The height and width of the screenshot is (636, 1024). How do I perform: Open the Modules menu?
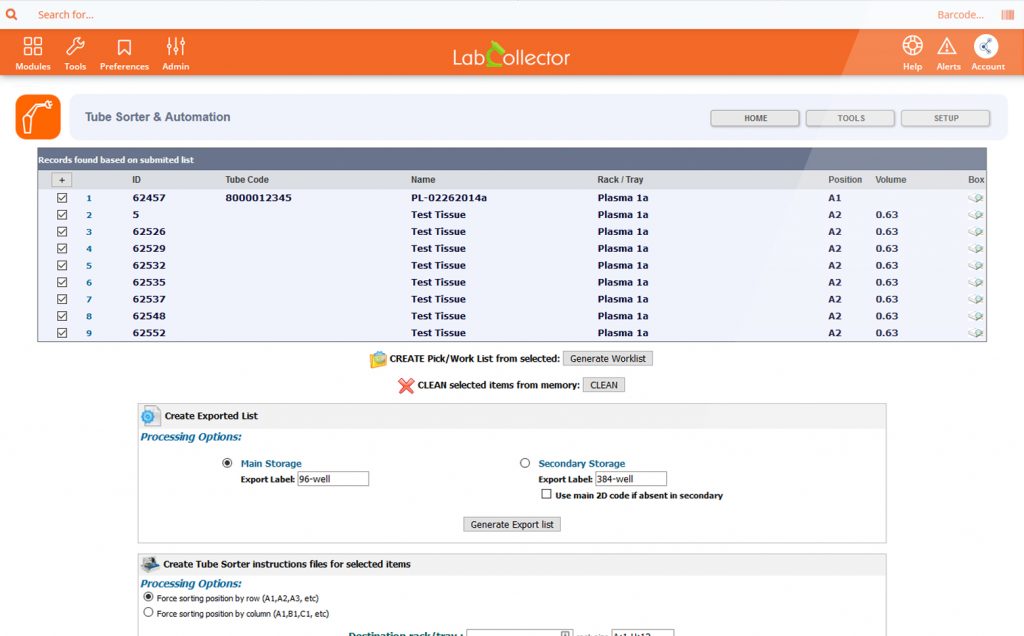pos(33,54)
